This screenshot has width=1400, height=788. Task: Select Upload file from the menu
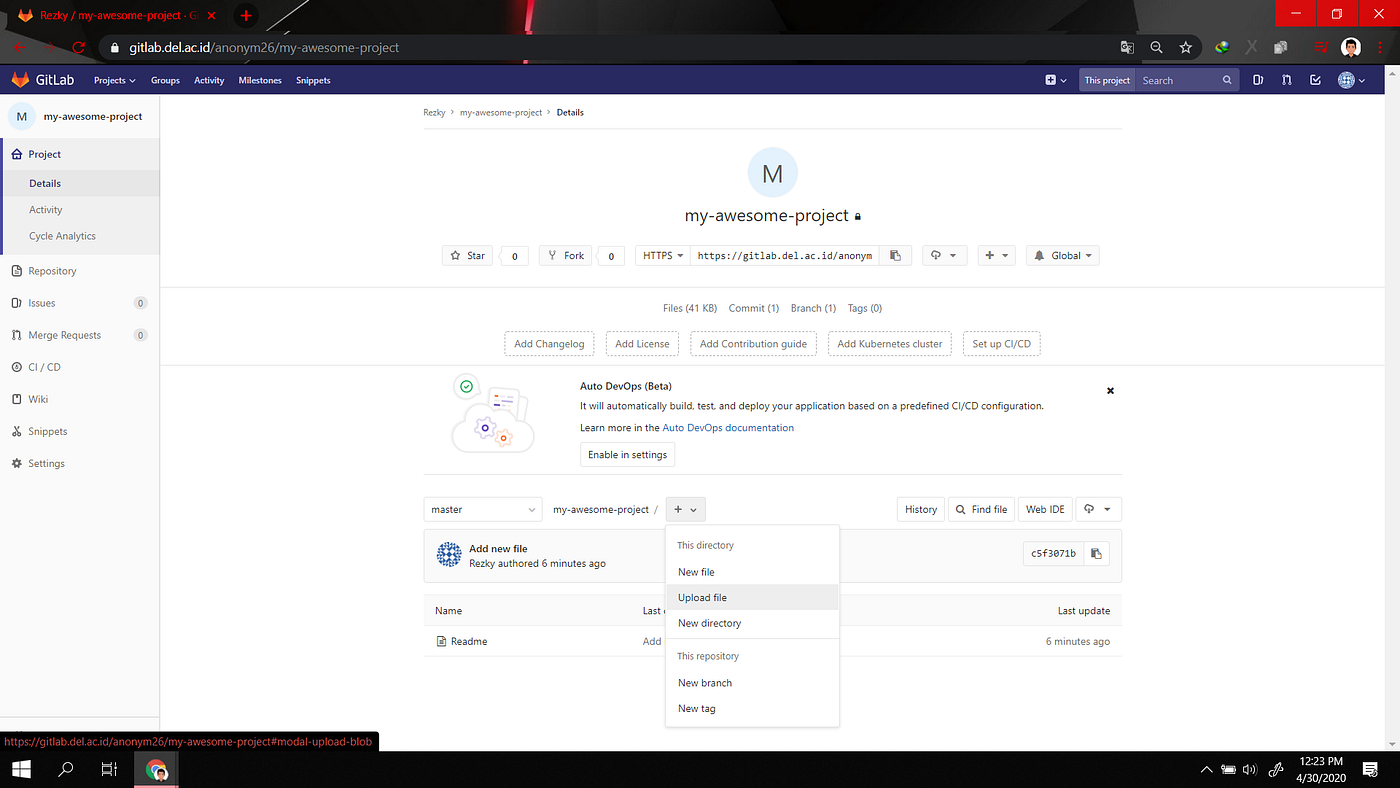pyautogui.click(x=752, y=597)
